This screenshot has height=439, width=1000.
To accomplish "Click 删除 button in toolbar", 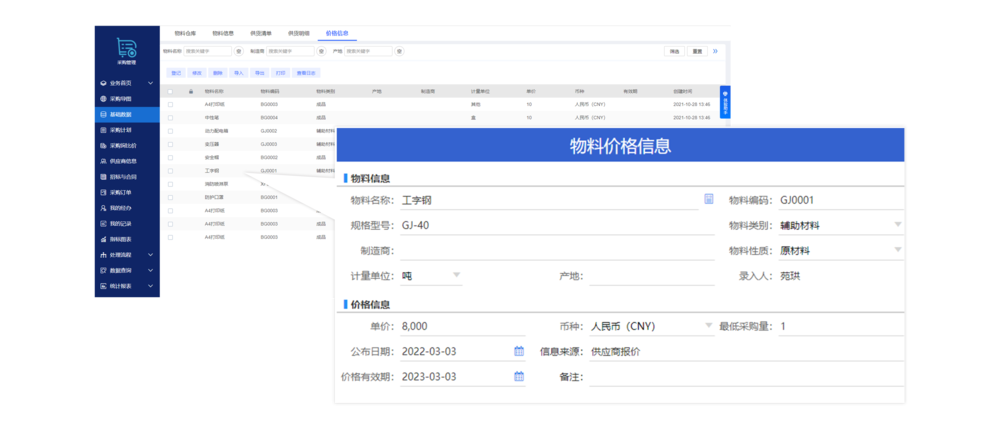I will point(217,73).
